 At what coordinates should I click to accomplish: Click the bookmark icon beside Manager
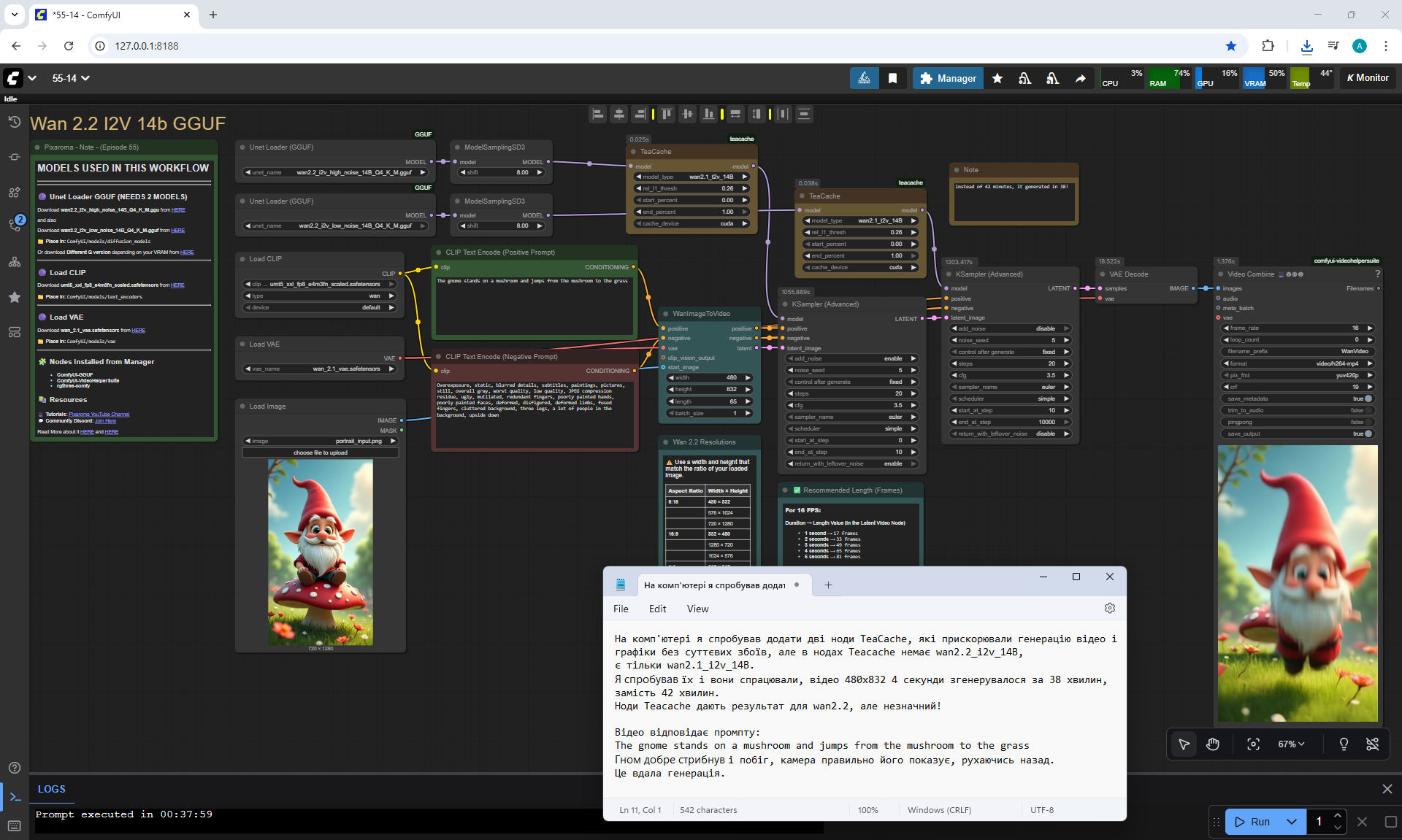coord(892,78)
